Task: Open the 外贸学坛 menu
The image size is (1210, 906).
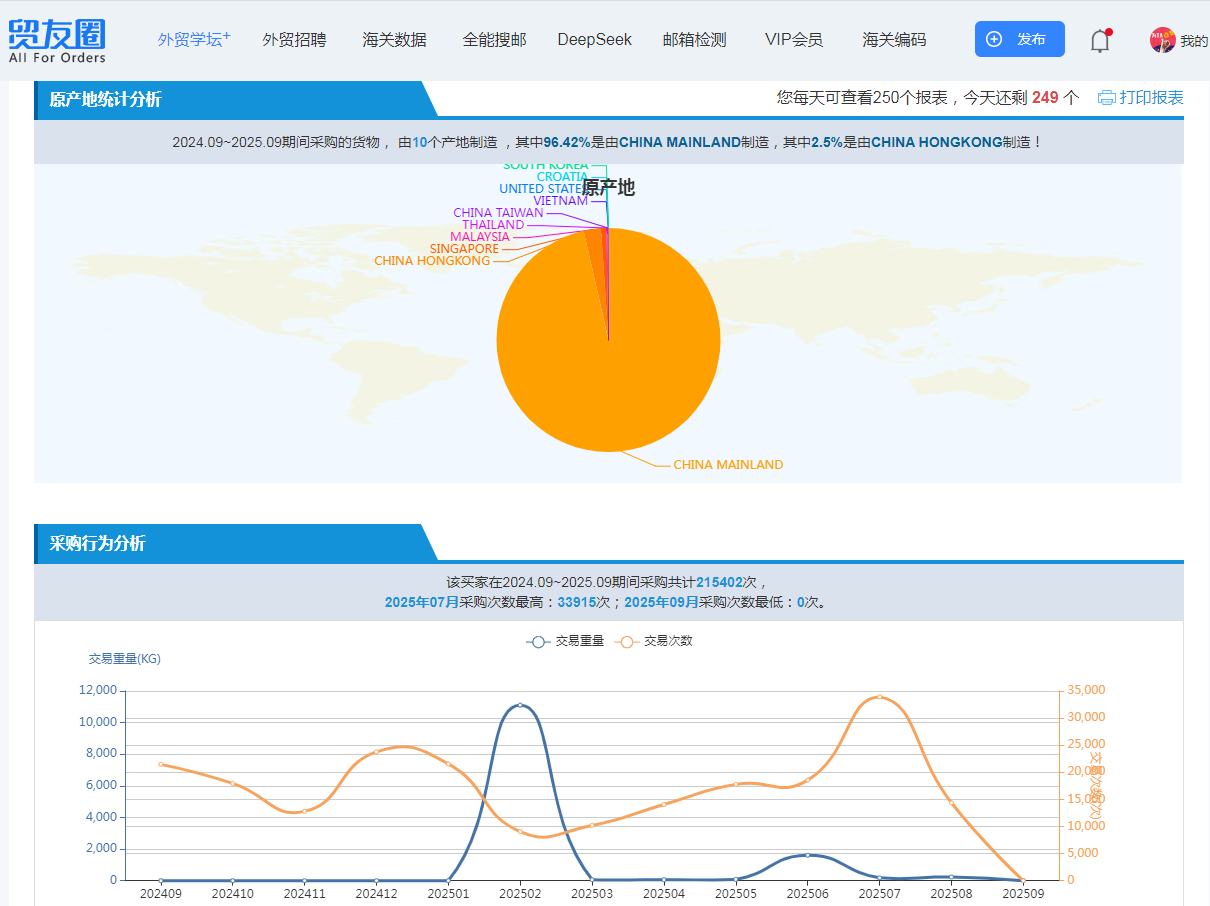Action: pyautogui.click(x=194, y=40)
